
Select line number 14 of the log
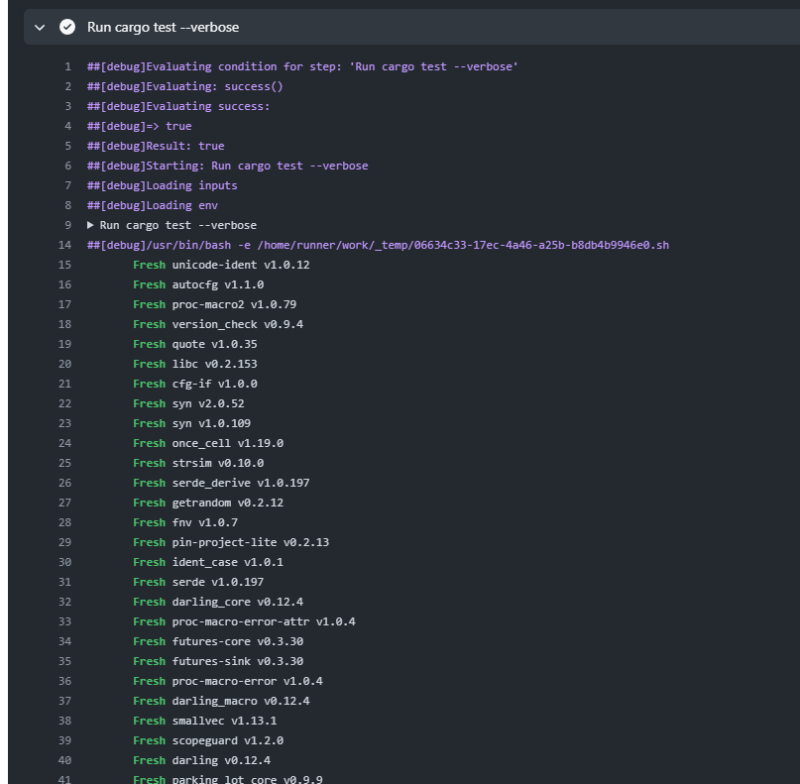[x=62, y=246]
